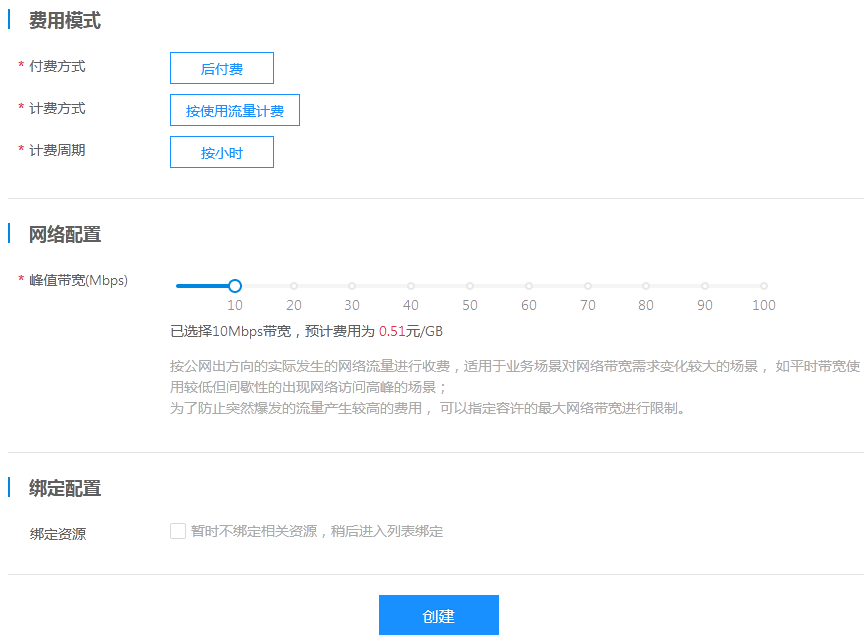Set peak bandwidth to 80 Mbps

point(646,285)
